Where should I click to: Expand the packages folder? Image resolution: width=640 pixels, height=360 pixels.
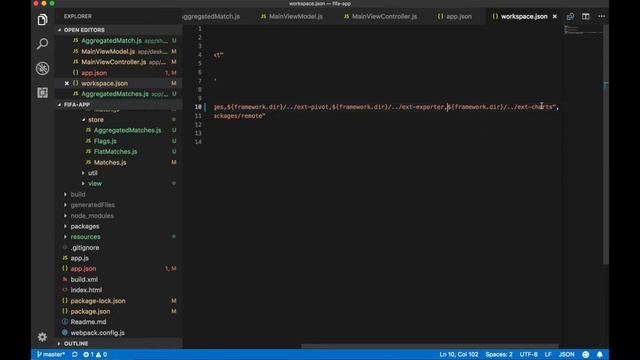[x=85, y=226]
